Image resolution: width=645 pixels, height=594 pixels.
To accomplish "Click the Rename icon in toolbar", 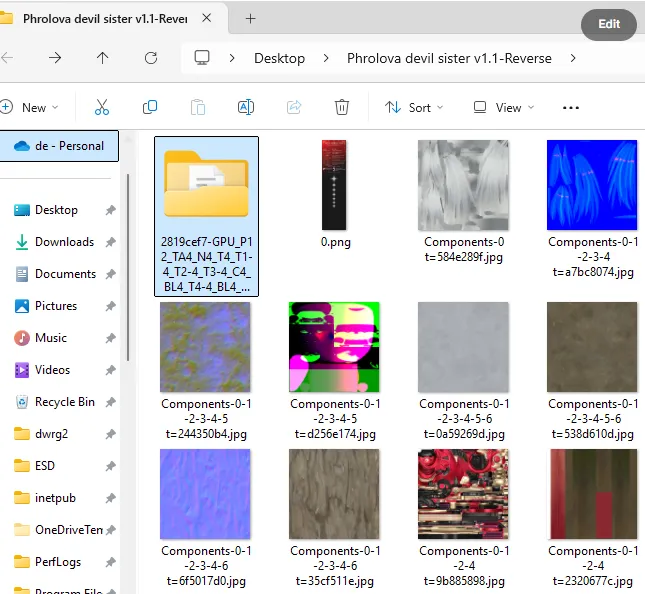I will (x=246, y=107).
